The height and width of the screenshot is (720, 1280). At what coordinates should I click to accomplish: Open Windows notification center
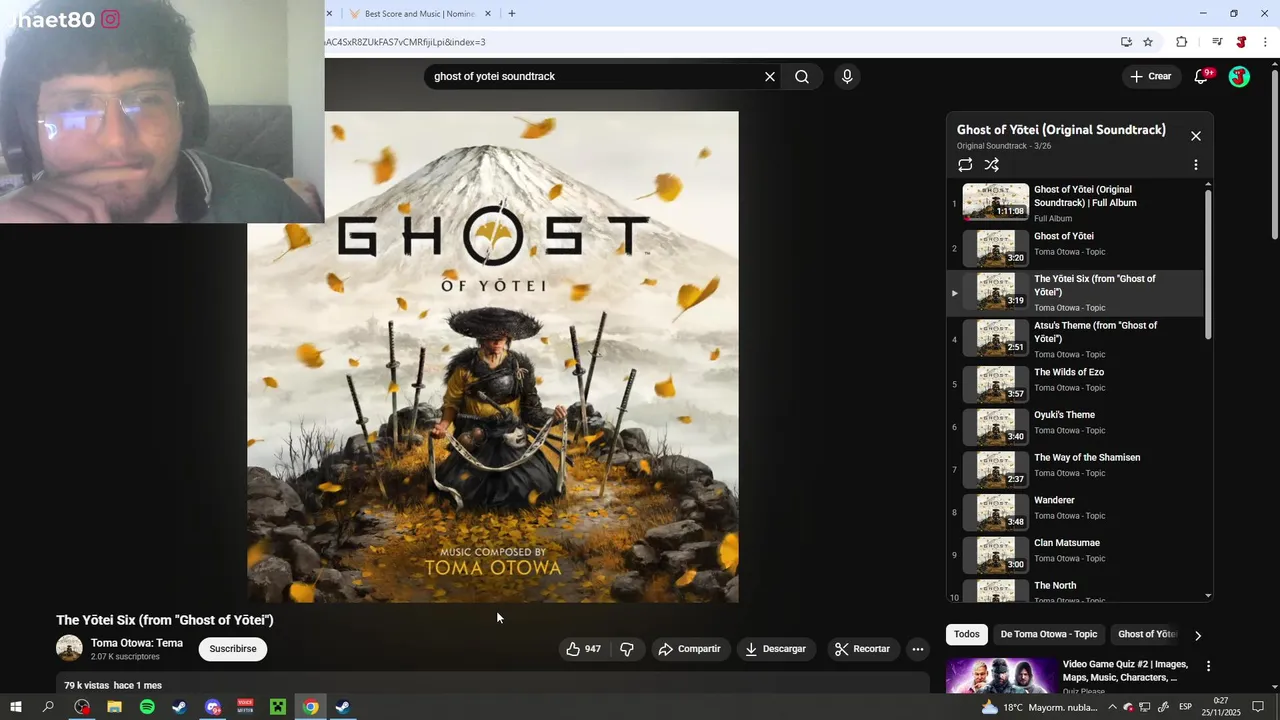click(x=1258, y=707)
